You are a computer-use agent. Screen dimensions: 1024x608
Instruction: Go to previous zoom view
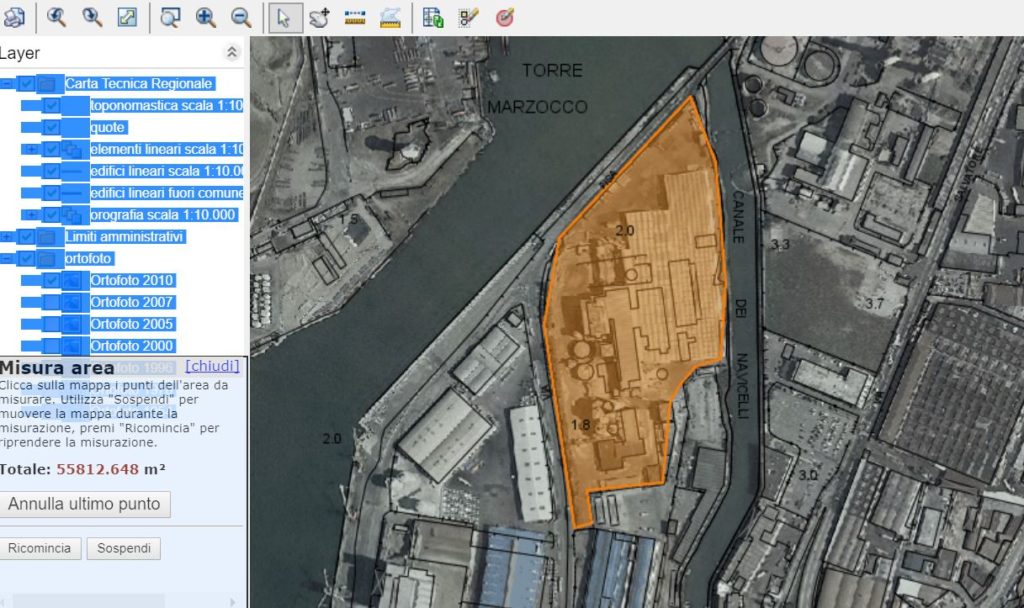pos(57,17)
